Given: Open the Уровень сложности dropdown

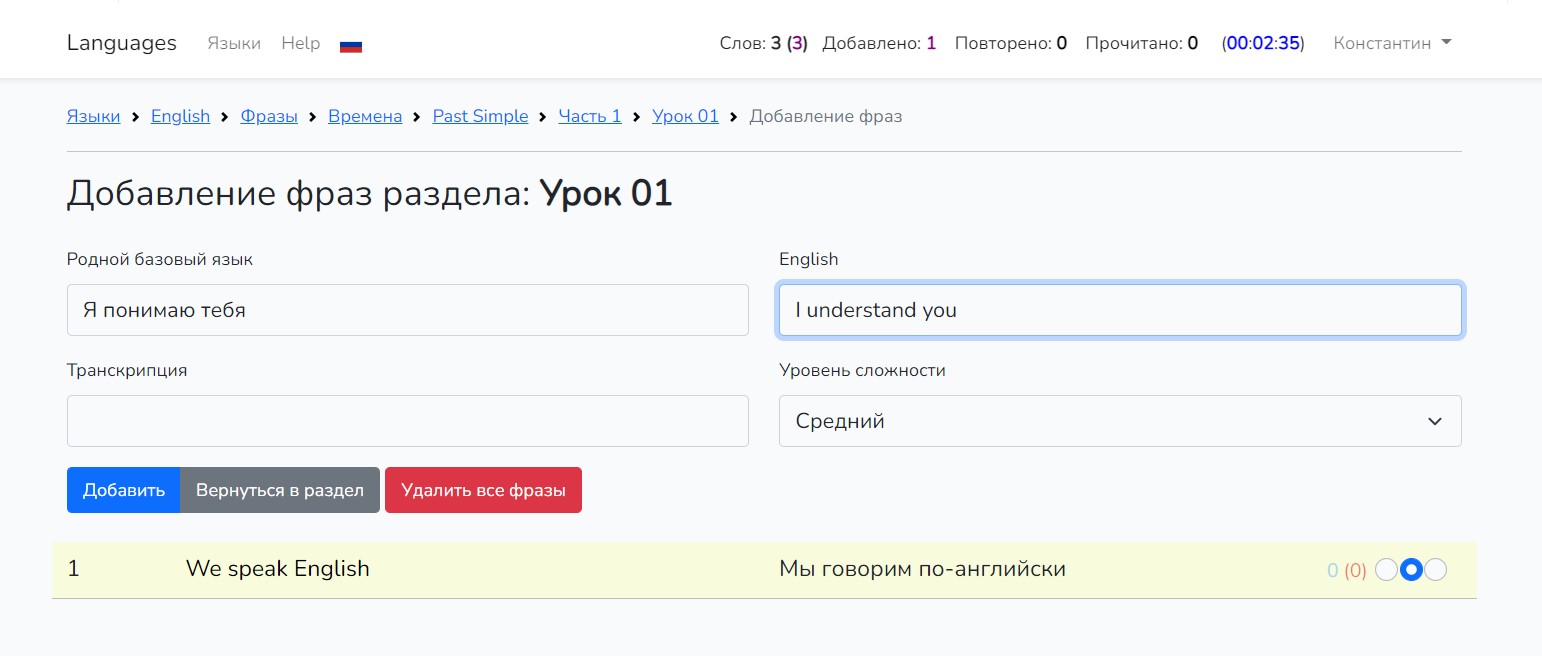Looking at the screenshot, I should click(1119, 421).
